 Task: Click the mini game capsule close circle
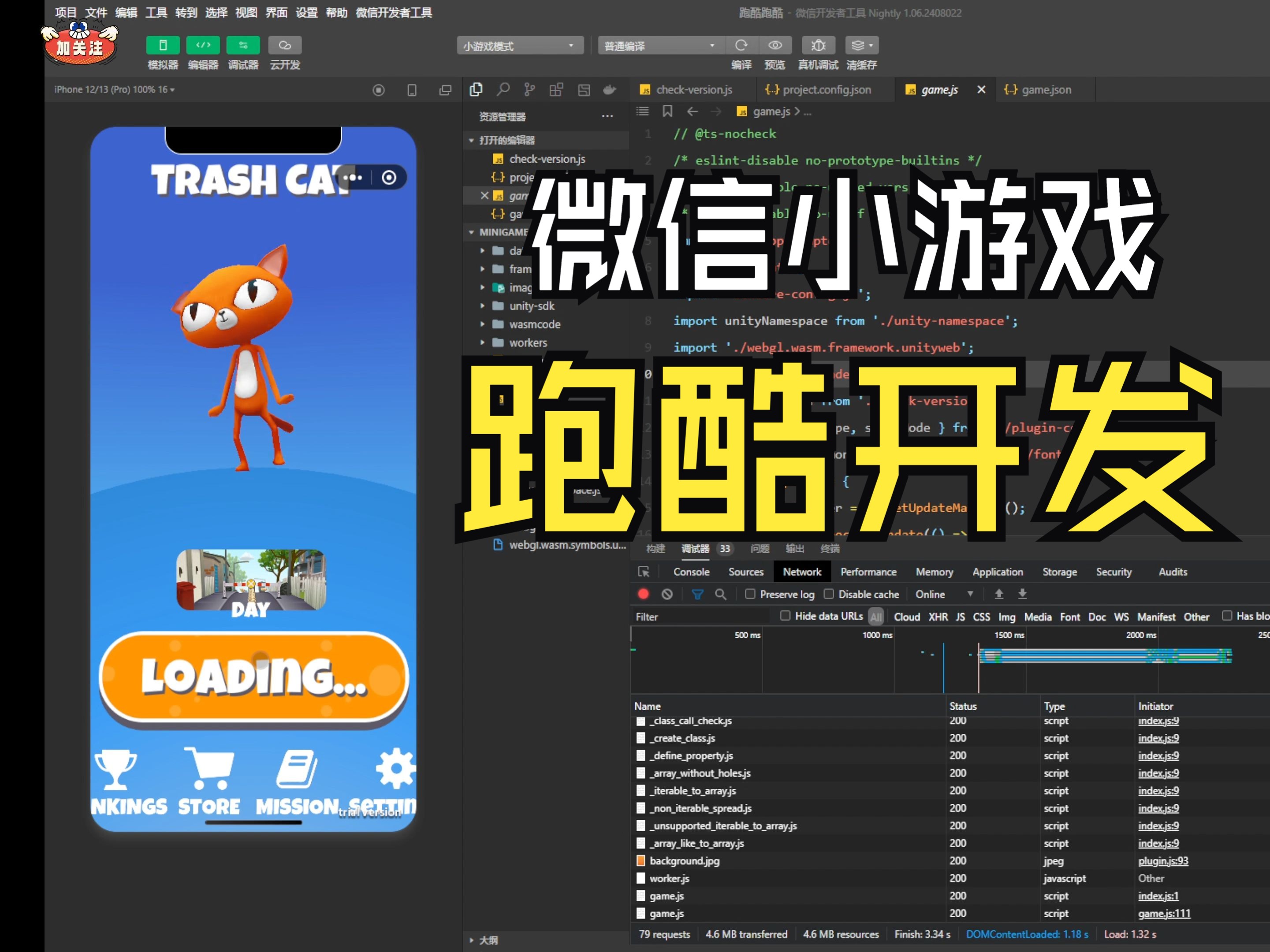[x=389, y=178]
